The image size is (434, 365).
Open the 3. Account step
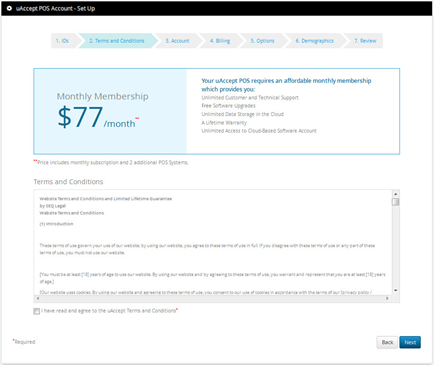(177, 41)
